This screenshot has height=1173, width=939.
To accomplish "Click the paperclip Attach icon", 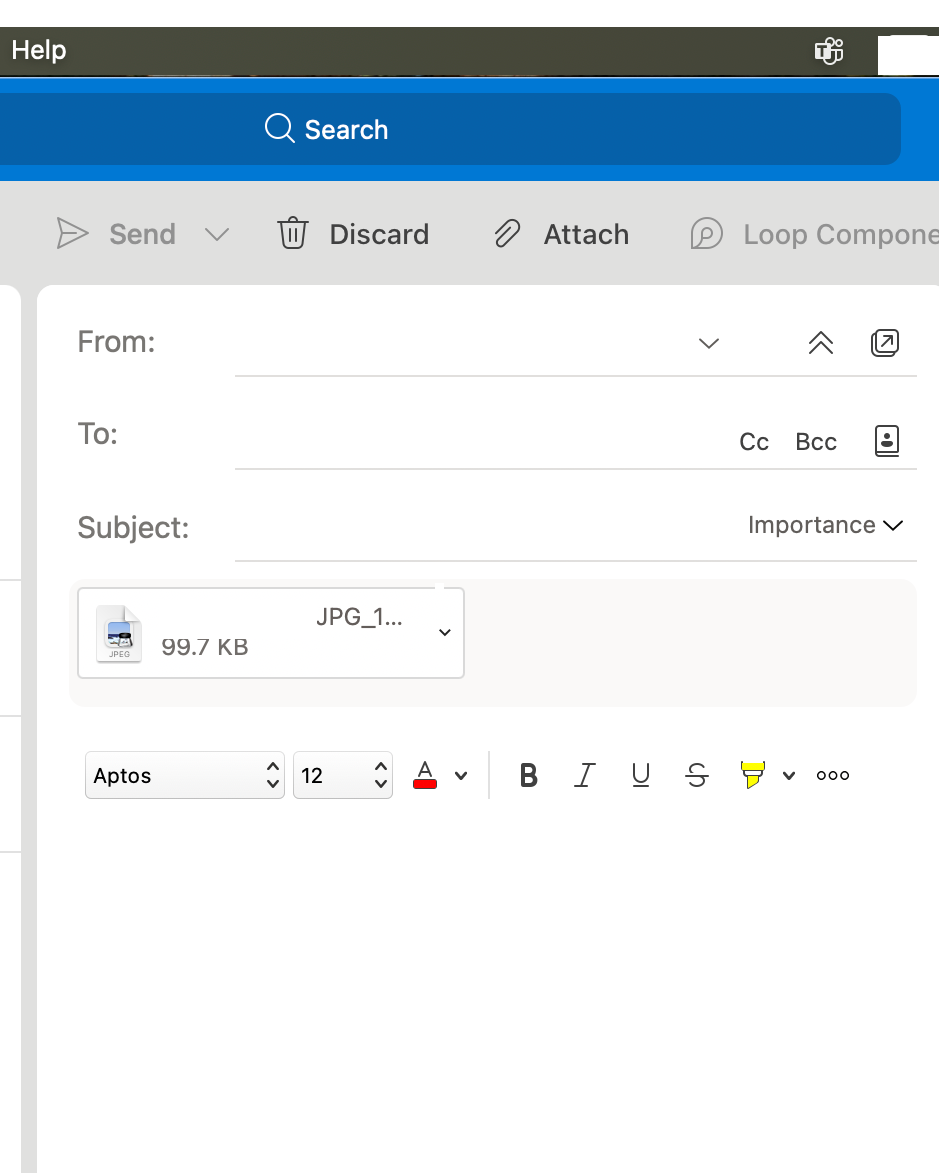I will 507,233.
